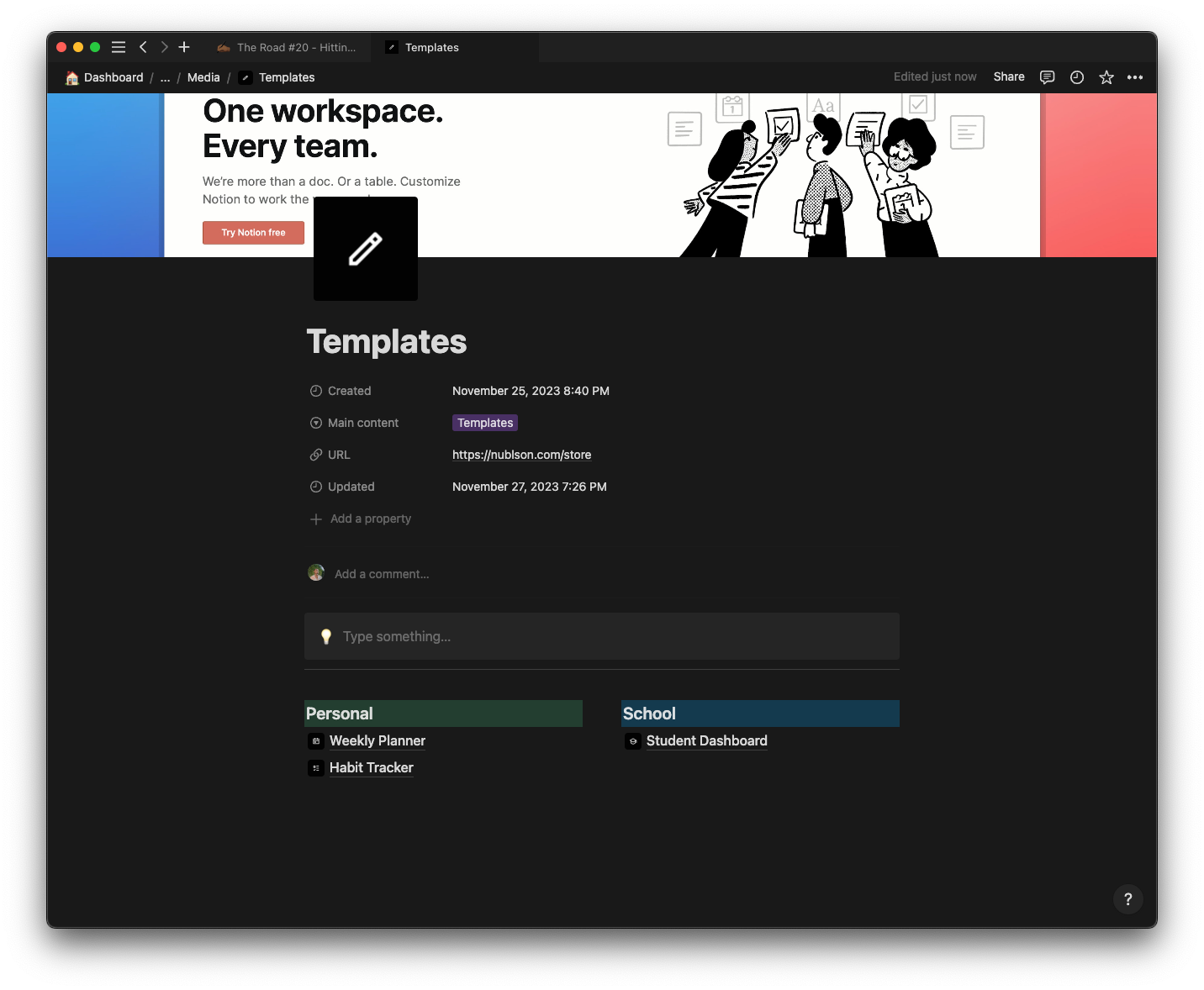
Task: Expand the collapsed breadcrumb ellipsis
Action: click(165, 77)
